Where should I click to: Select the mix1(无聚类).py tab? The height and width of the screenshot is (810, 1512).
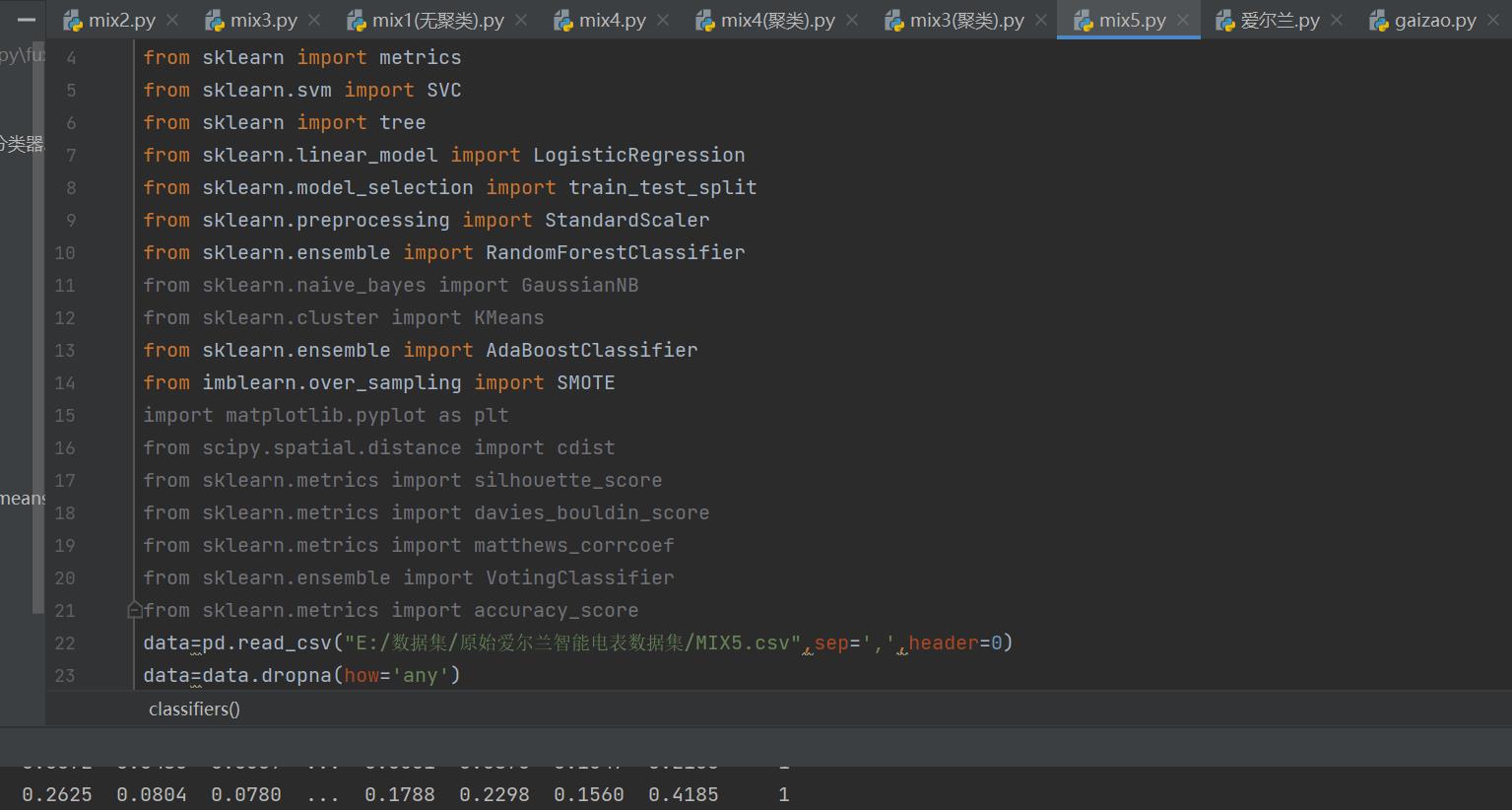click(x=437, y=20)
